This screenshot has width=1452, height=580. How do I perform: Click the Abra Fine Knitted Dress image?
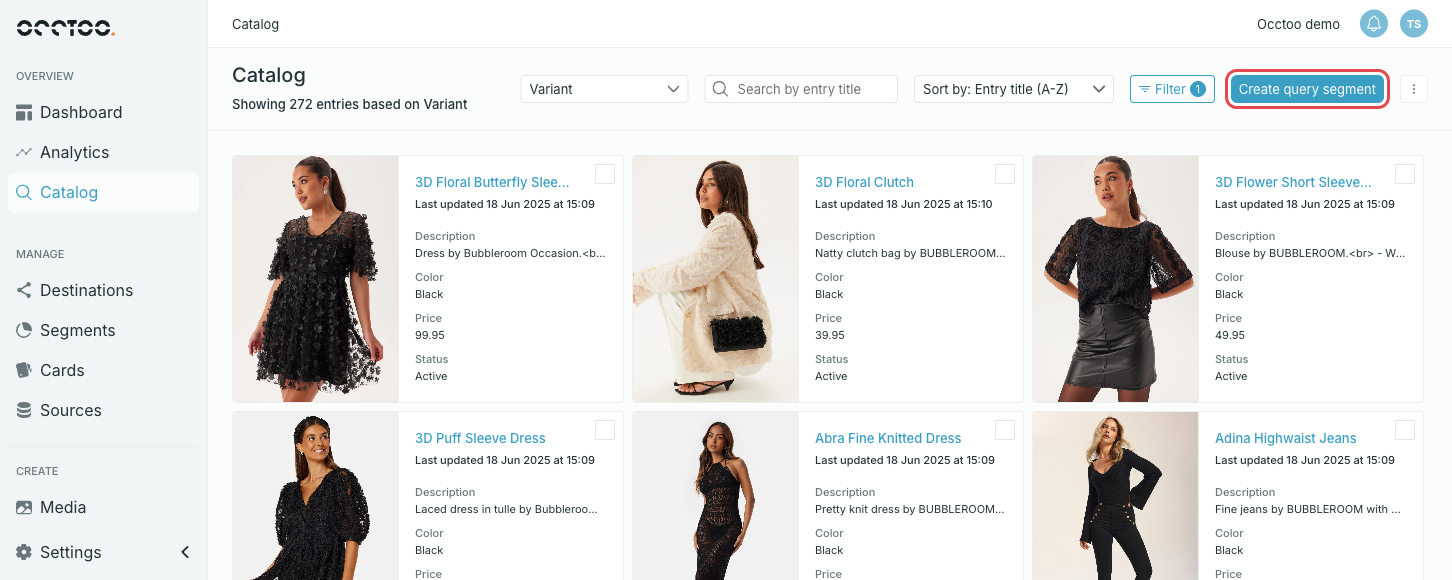click(716, 496)
